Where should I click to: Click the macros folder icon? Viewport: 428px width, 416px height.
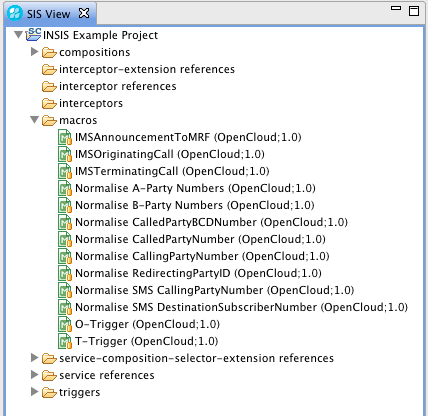click(x=49, y=121)
